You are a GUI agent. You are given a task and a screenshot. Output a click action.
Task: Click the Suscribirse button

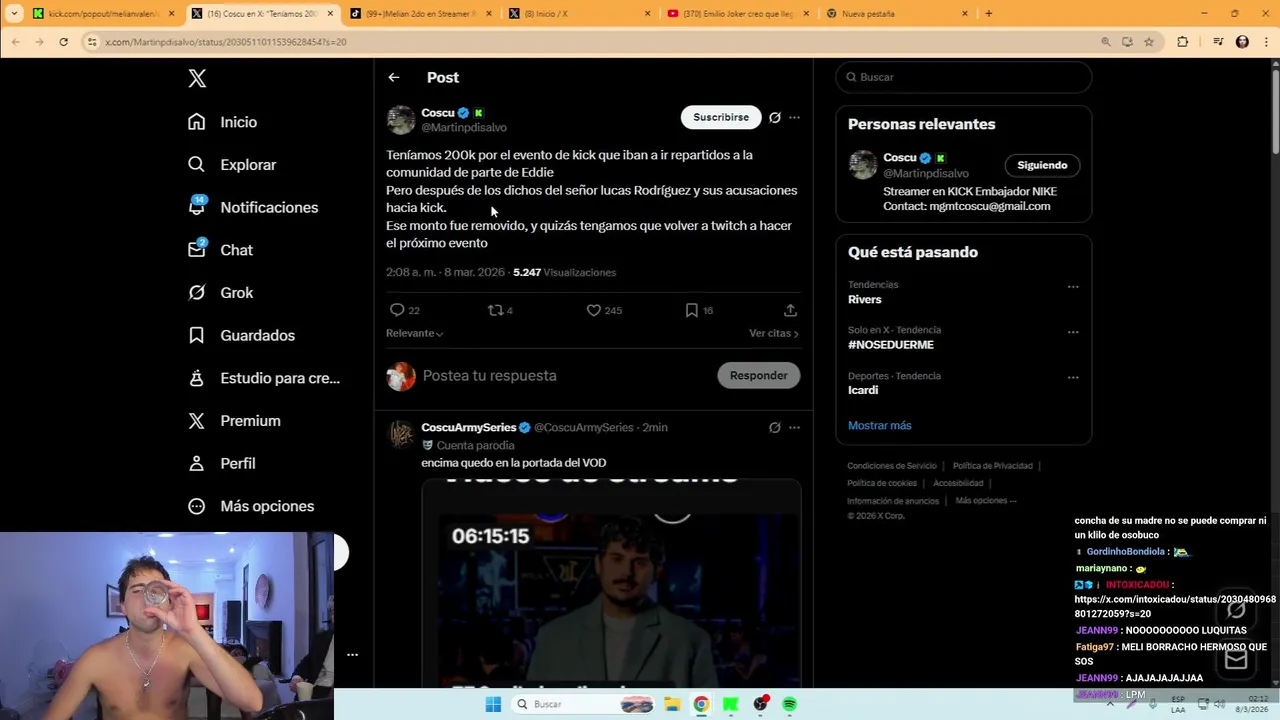click(x=721, y=117)
